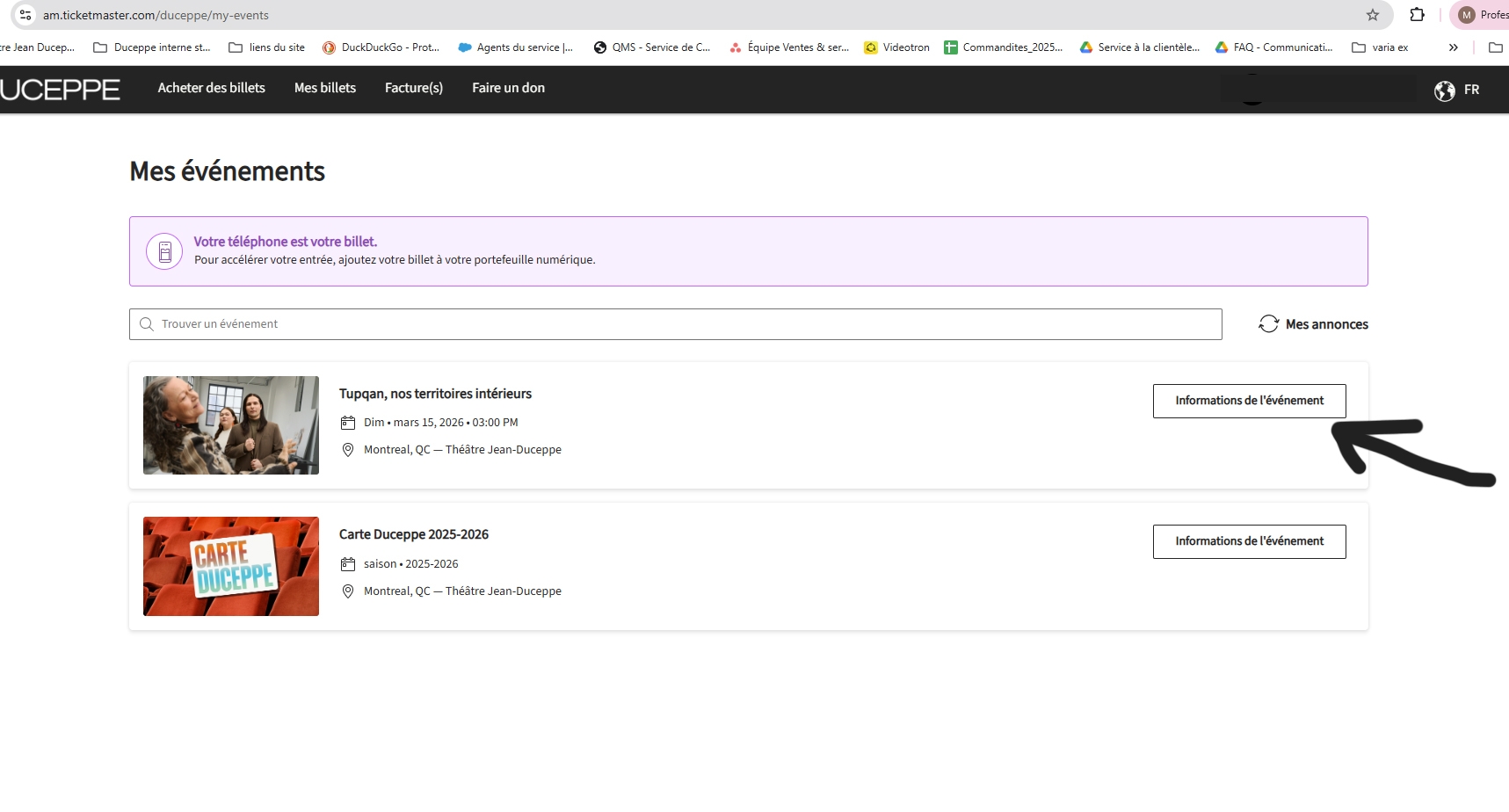The width and height of the screenshot is (1509, 812).
Task: Open event information for Tupqan
Action: click(x=1249, y=401)
